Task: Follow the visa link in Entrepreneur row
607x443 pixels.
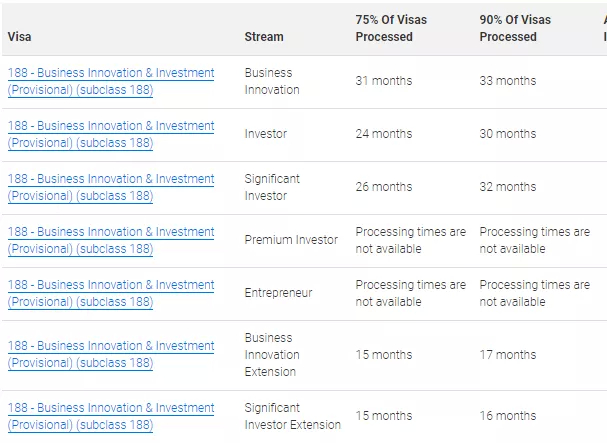Action: pyautogui.click(x=111, y=294)
